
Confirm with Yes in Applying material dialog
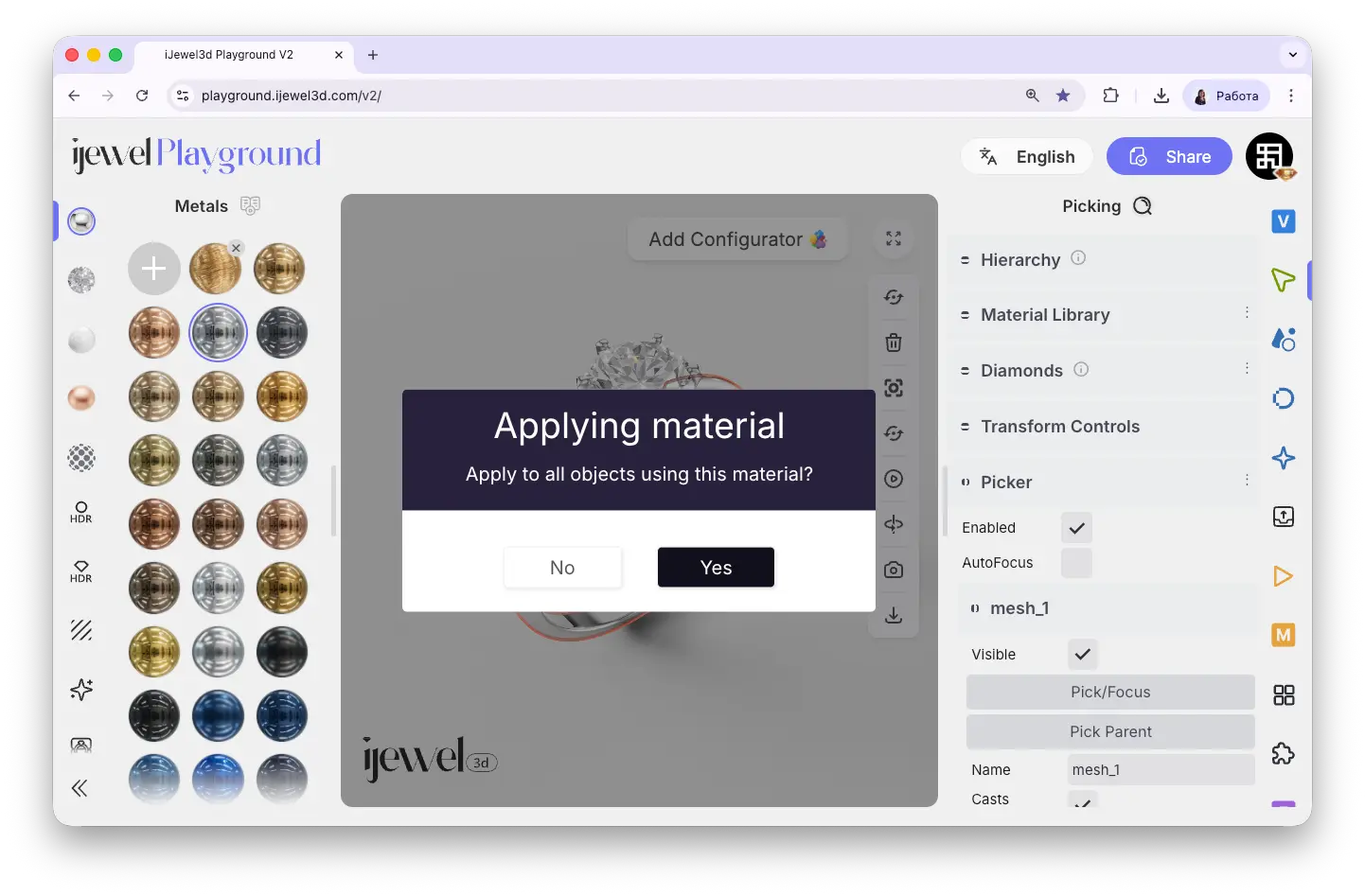coord(716,567)
